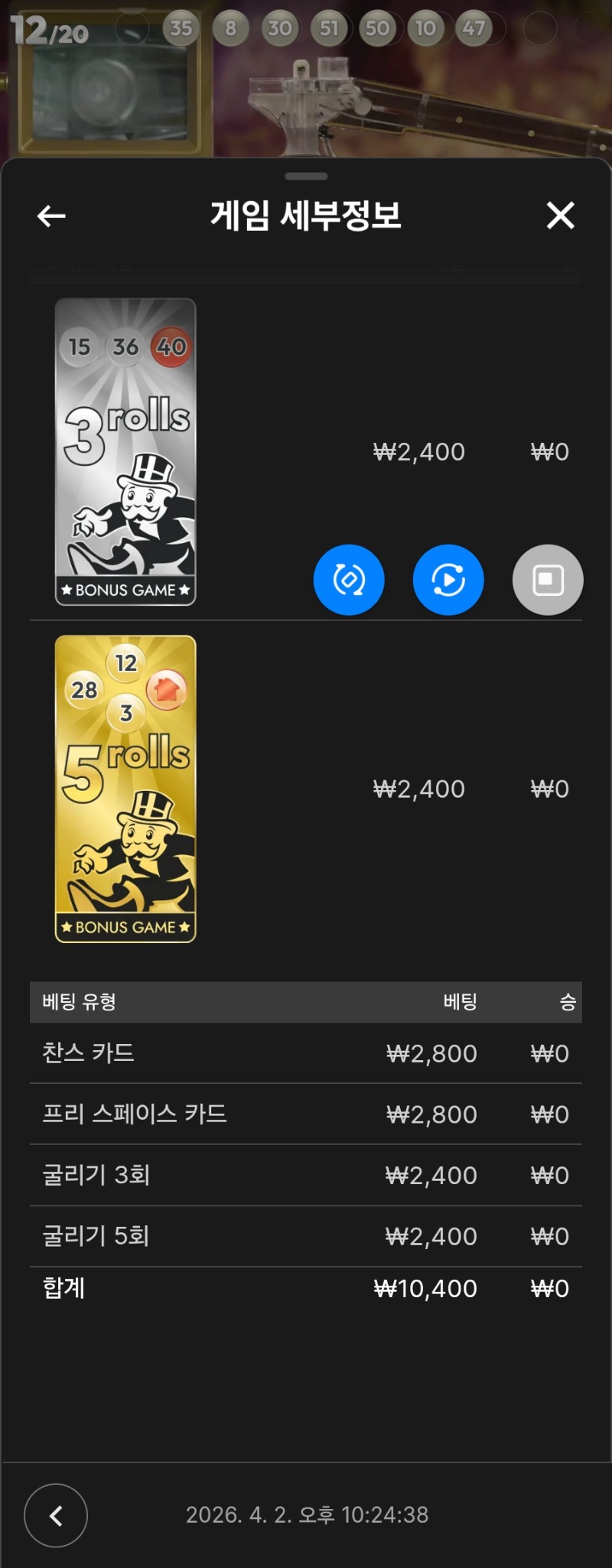Tap the drag handle above the title
Image resolution: width=612 pixels, height=1568 pixels.
tap(306, 176)
